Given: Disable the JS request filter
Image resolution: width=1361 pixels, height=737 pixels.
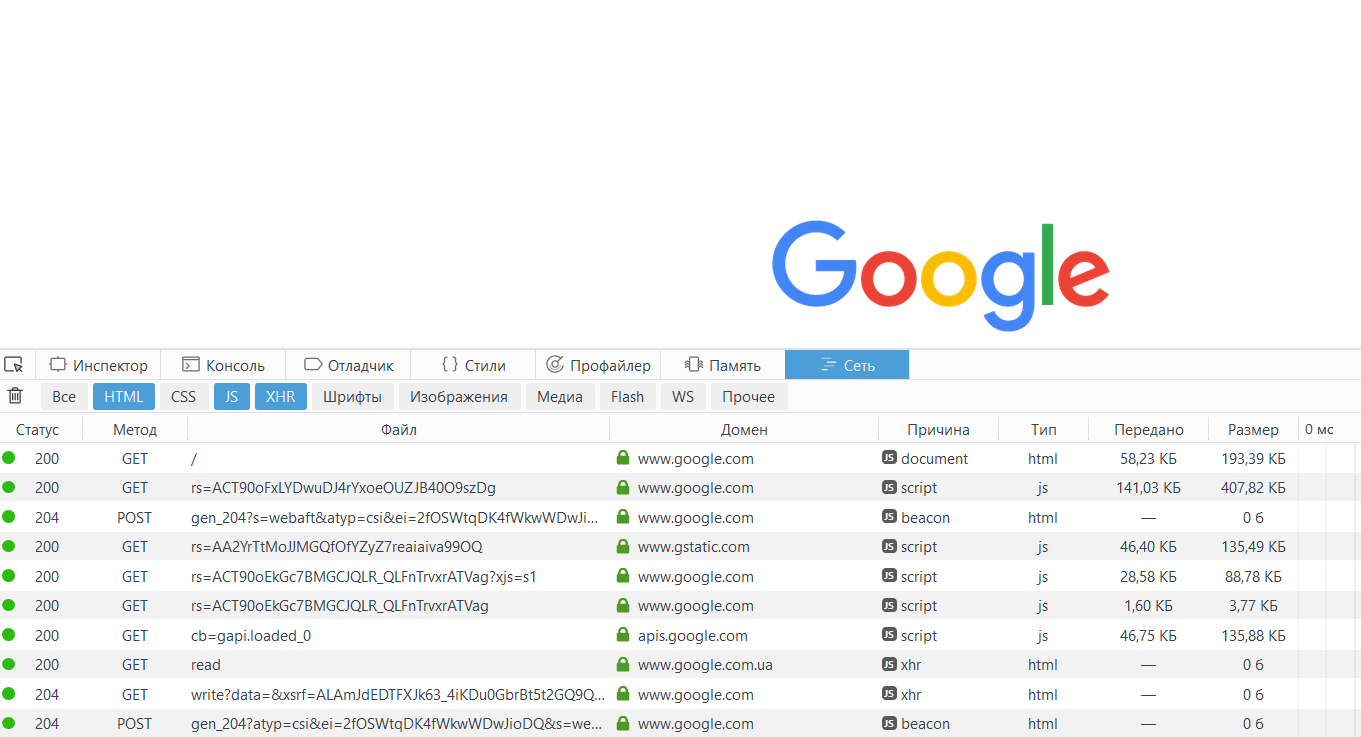Looking at the screenshot, I should pyautogui.click(x=231, y=397).
